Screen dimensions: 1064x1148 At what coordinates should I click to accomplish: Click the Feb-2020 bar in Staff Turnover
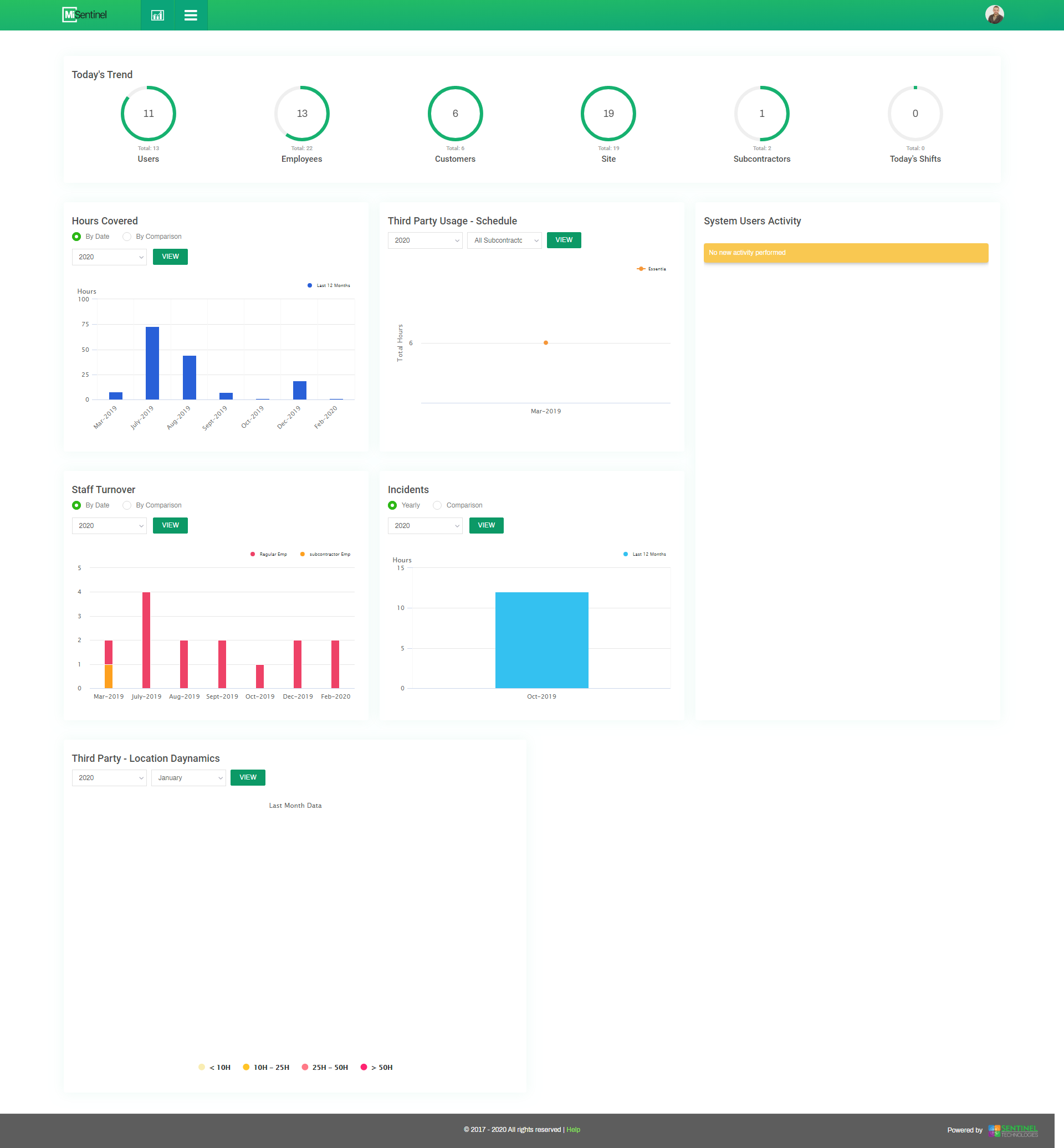335,664
